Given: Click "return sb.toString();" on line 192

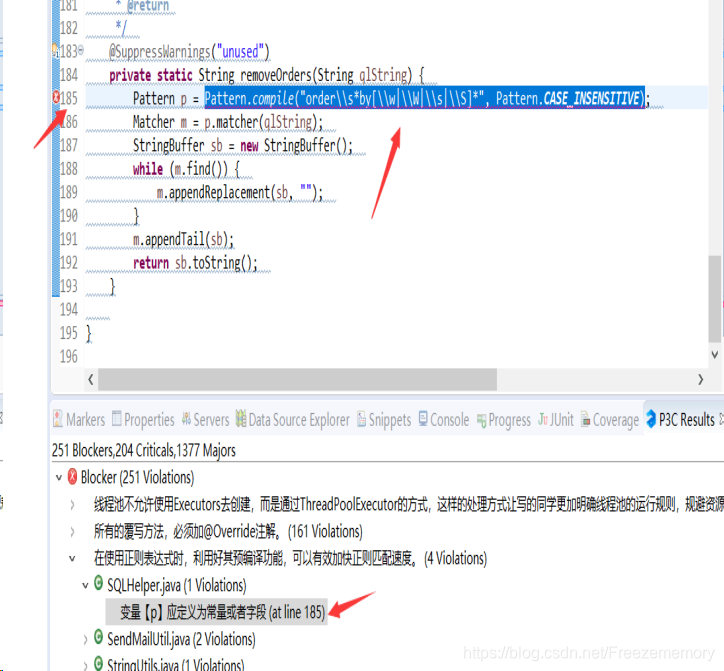Looking at the screenshot, I should click(x=195, y=263).
